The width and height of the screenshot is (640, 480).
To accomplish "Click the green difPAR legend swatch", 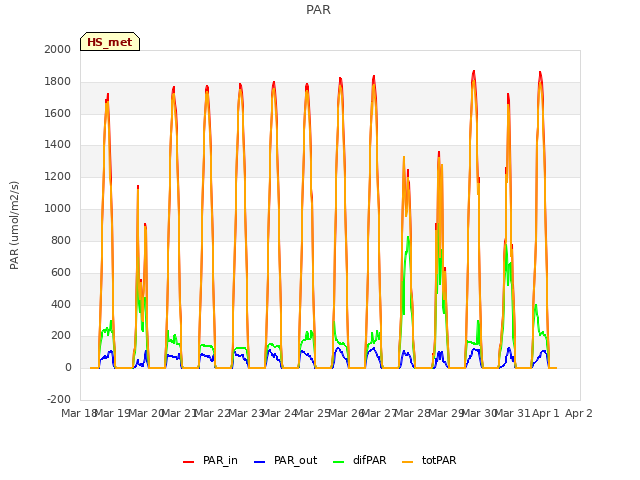I will click(339, 462).
